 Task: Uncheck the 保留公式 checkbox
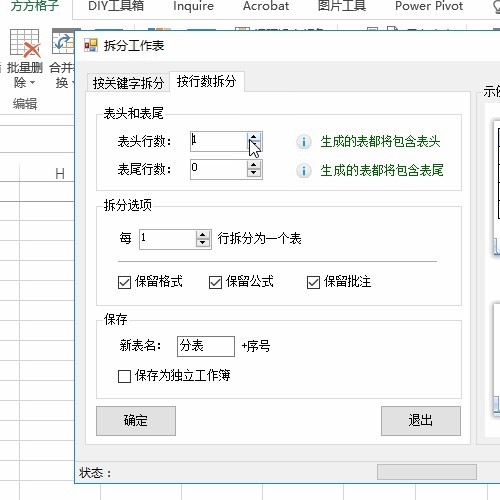[x=215, y=282]
